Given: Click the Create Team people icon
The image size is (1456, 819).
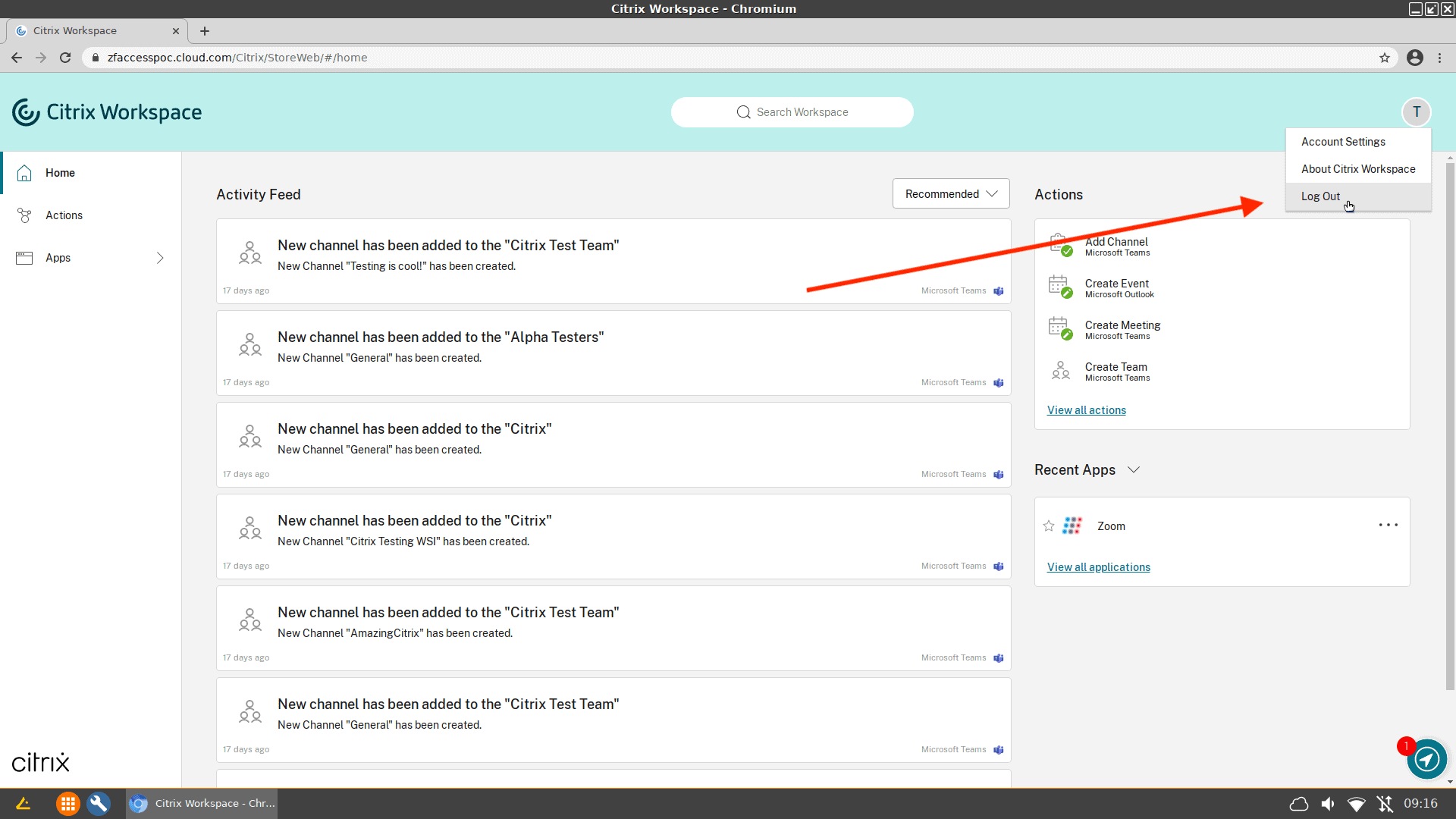Looking at the screenshot, I should pyautogui.click(x=1060, y=370).
